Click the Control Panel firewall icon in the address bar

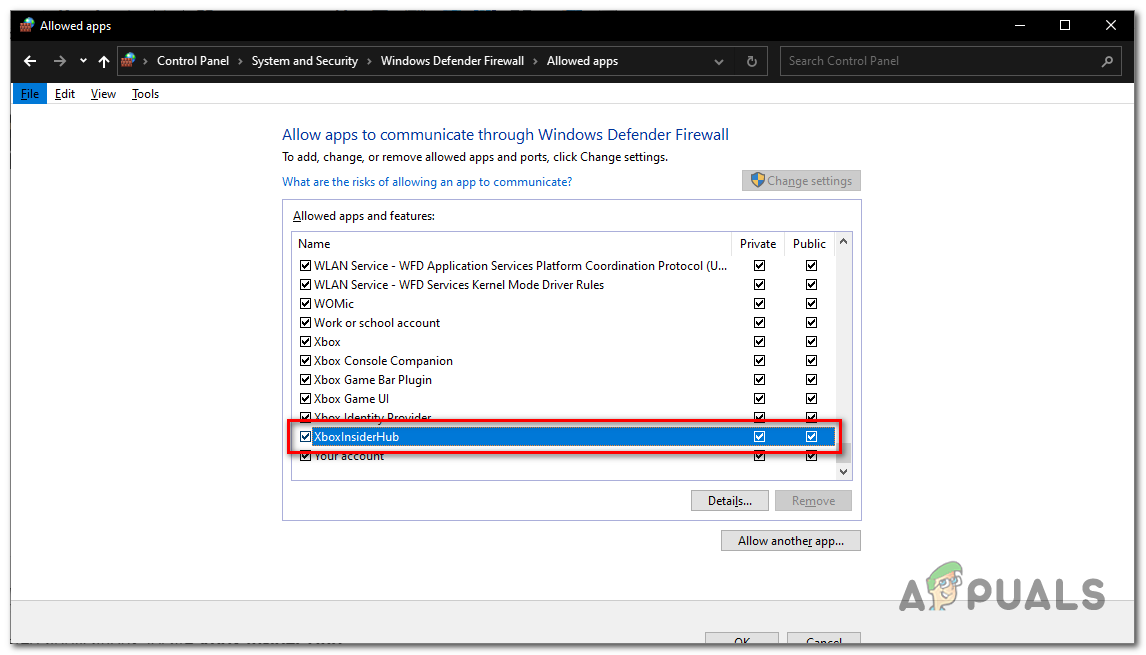coord(129,61)
